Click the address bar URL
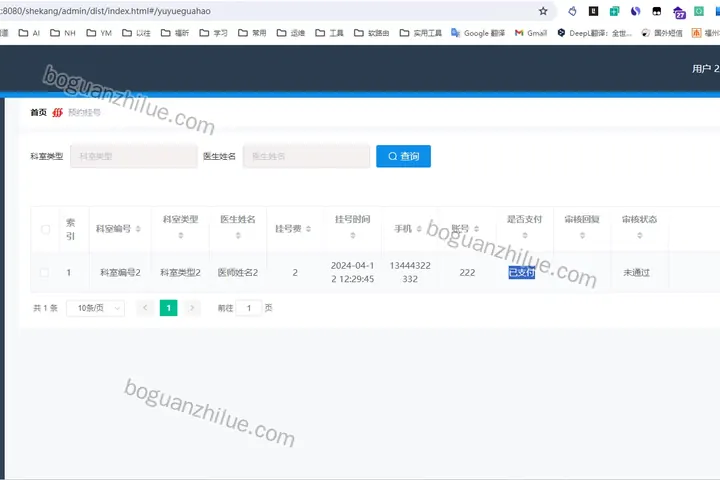720x480 pixels. 106,11
